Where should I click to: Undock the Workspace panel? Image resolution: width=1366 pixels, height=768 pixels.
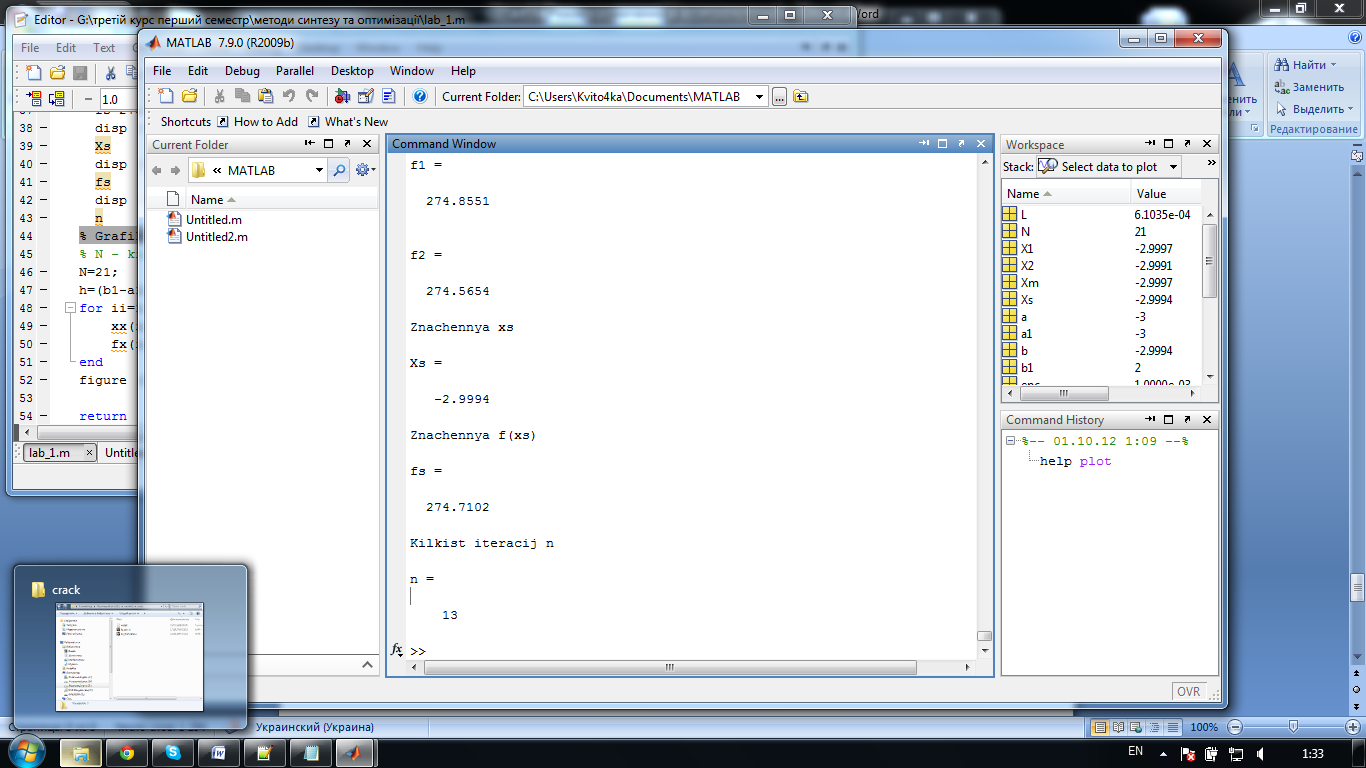click(1187, 144)
